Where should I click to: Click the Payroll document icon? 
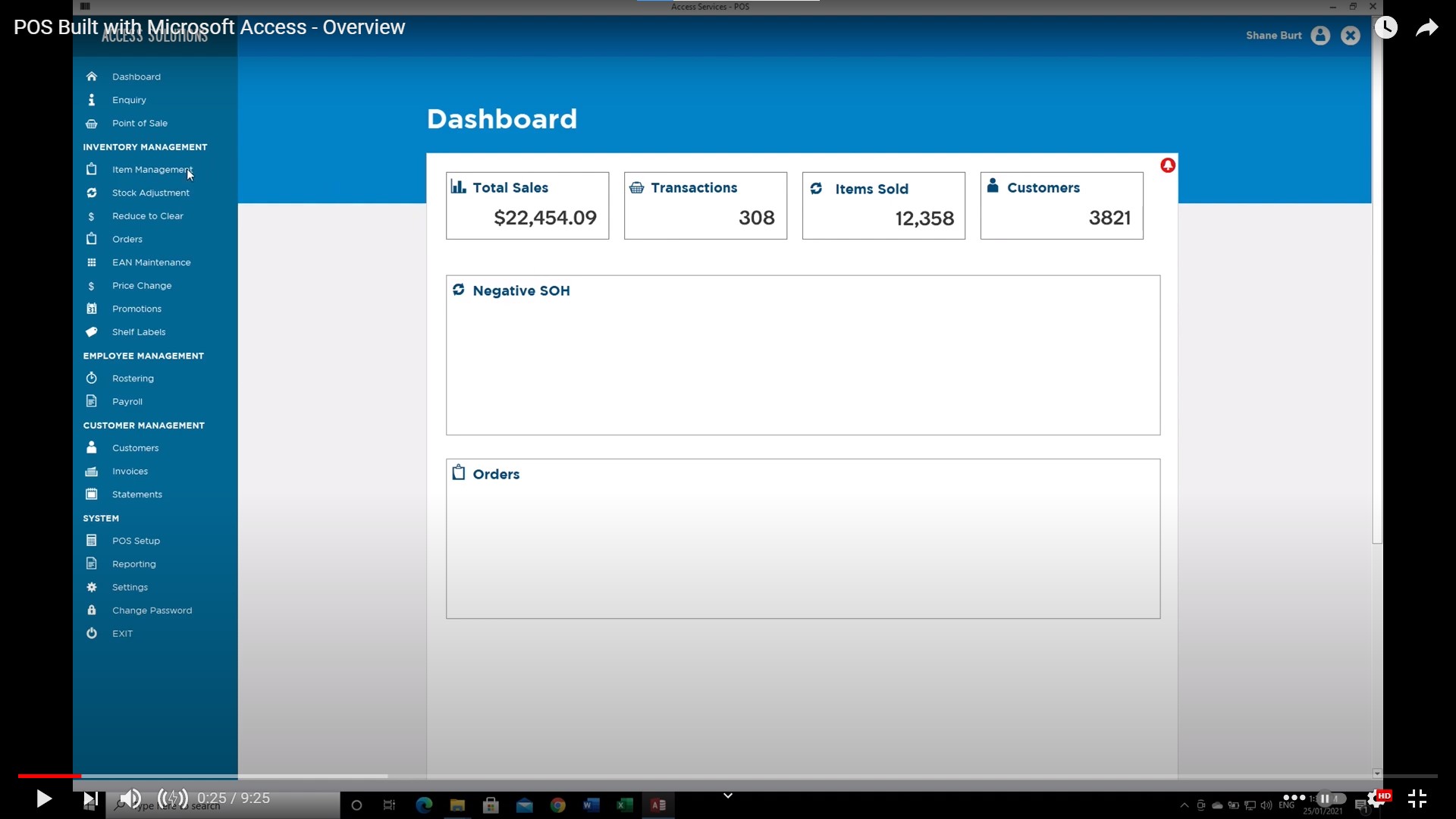click(x=92, y=401)
